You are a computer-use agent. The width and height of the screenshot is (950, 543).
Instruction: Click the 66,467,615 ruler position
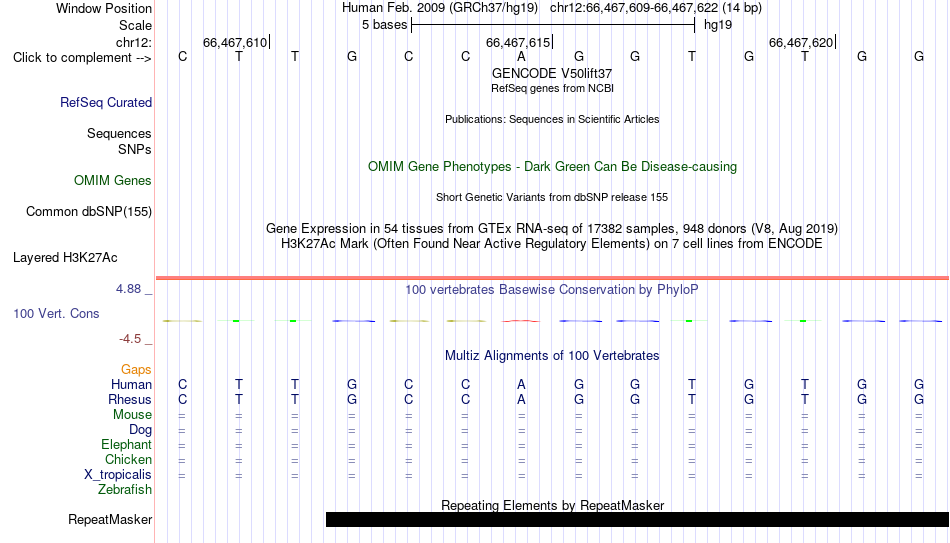point(518,42)
